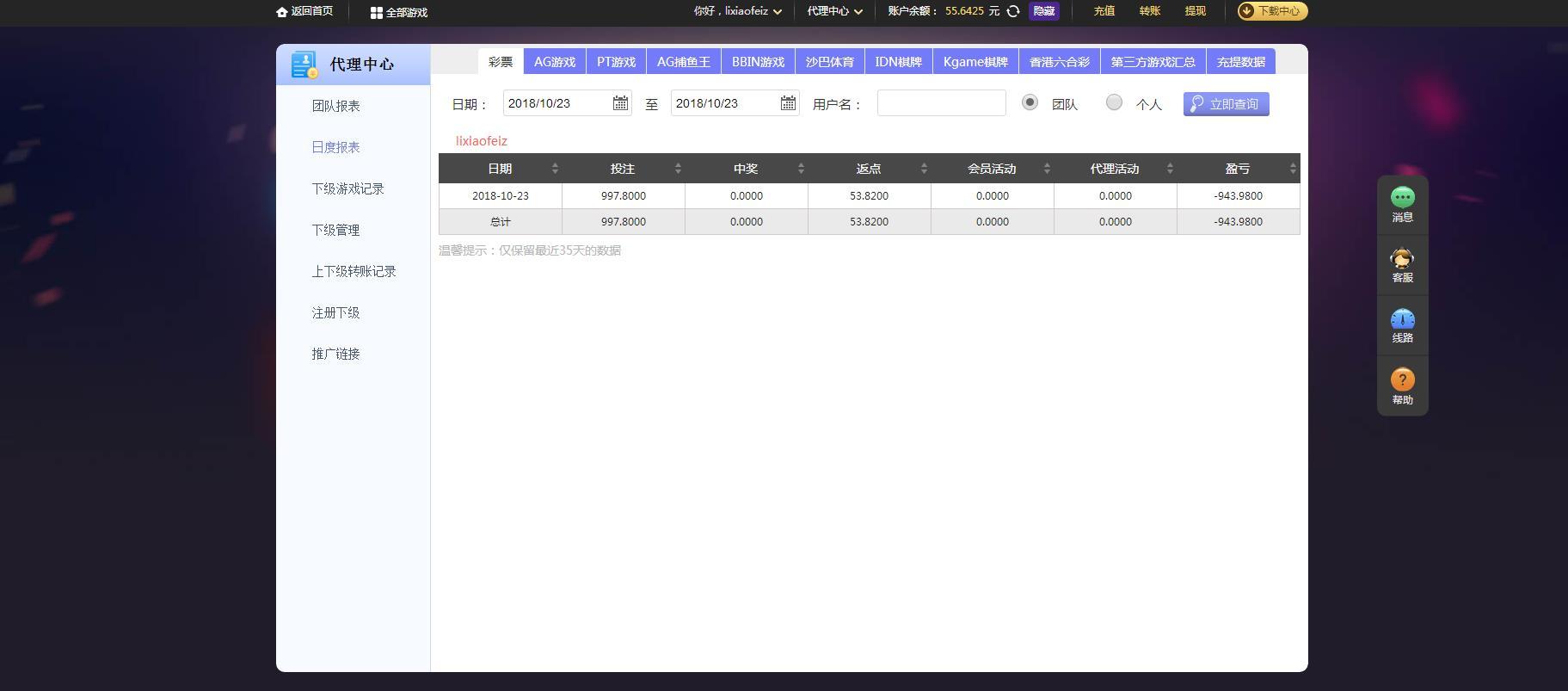Viewport: 1568px width, 691px height.
Task: Open 上下级转账记录 in the sidebar
Action: click(x=354, y=271)
